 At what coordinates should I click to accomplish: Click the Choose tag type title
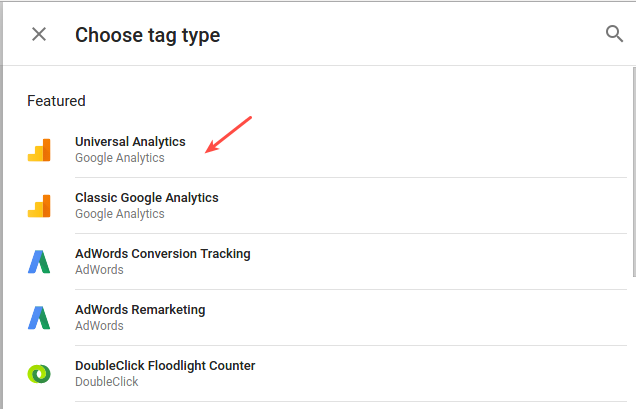click(x=148, y=35)
